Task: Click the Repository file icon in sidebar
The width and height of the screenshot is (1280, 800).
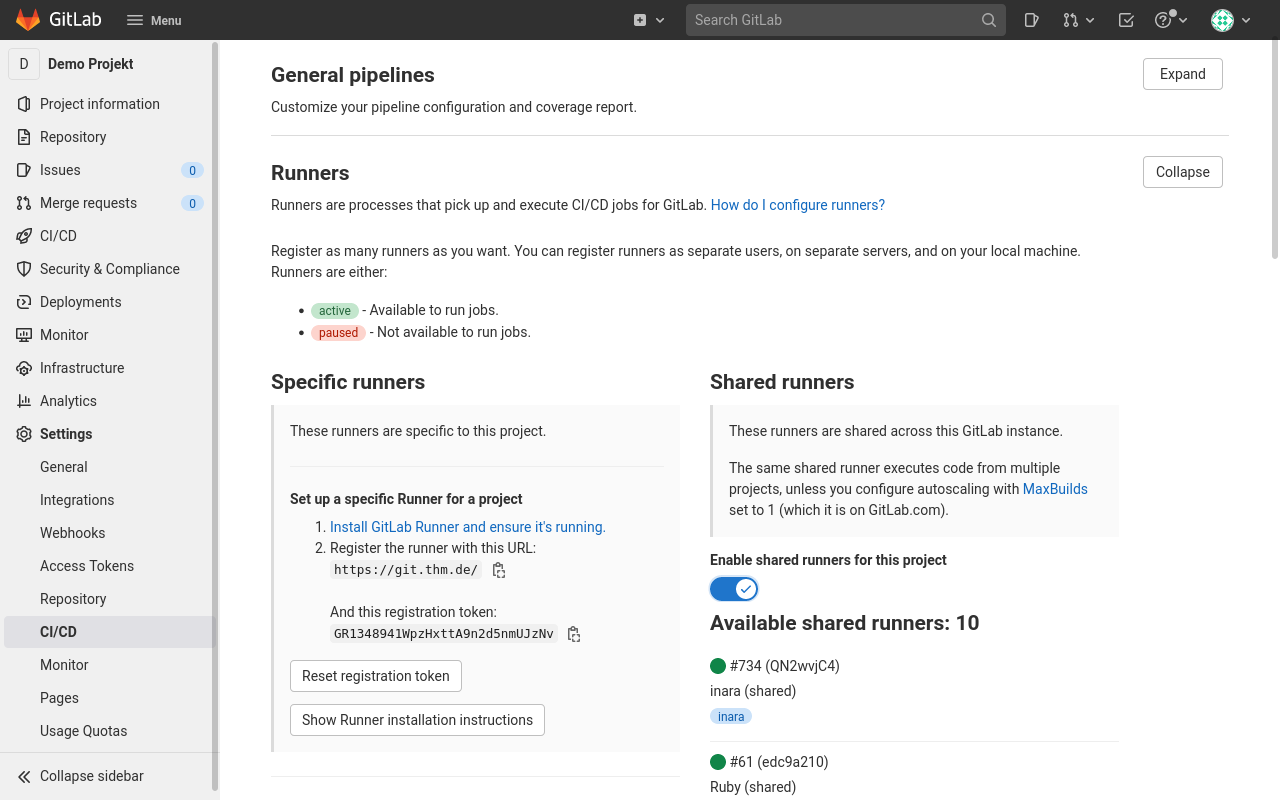Action: click(24, 137)
